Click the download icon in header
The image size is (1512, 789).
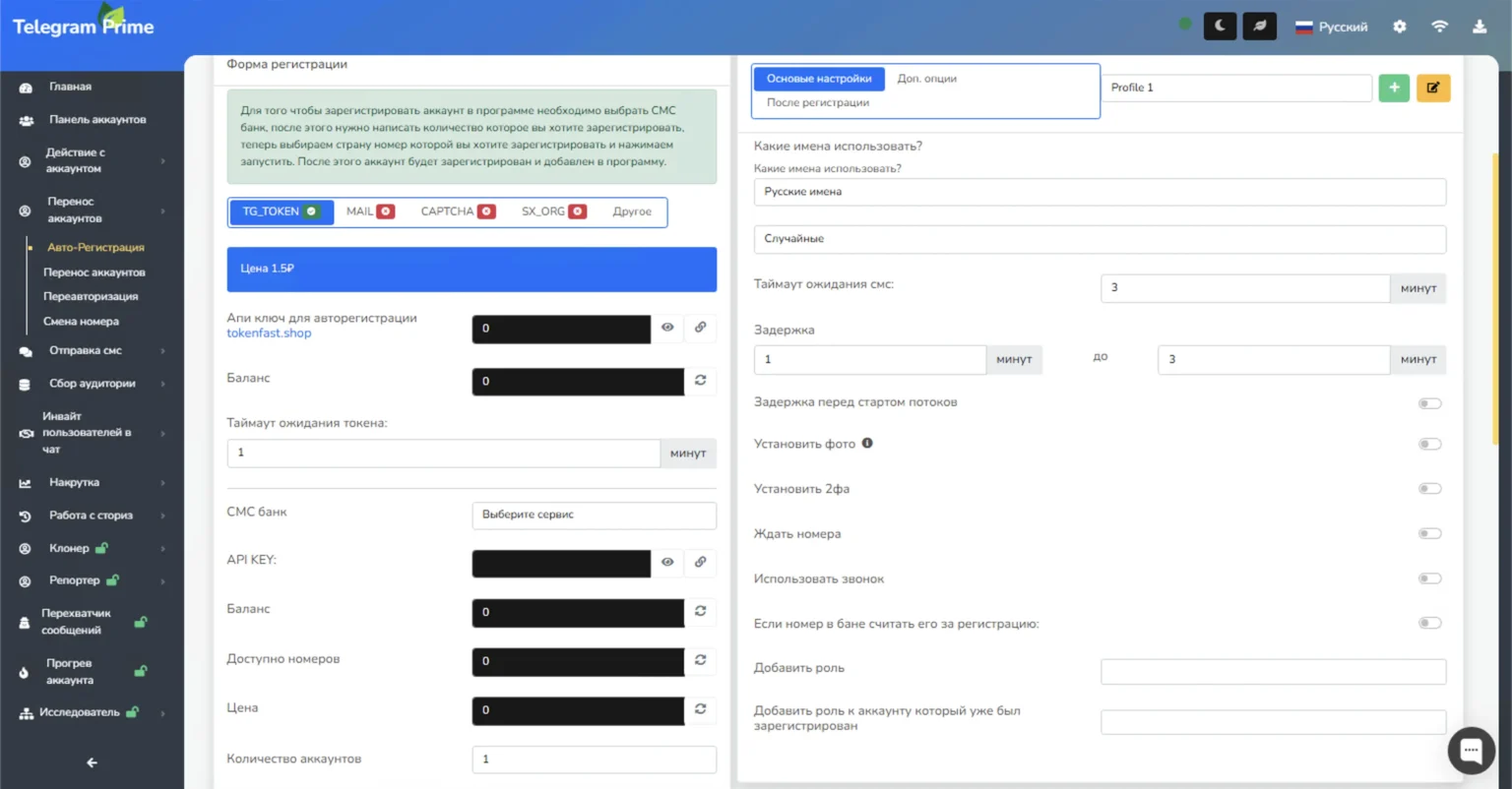coord(1479,27)
